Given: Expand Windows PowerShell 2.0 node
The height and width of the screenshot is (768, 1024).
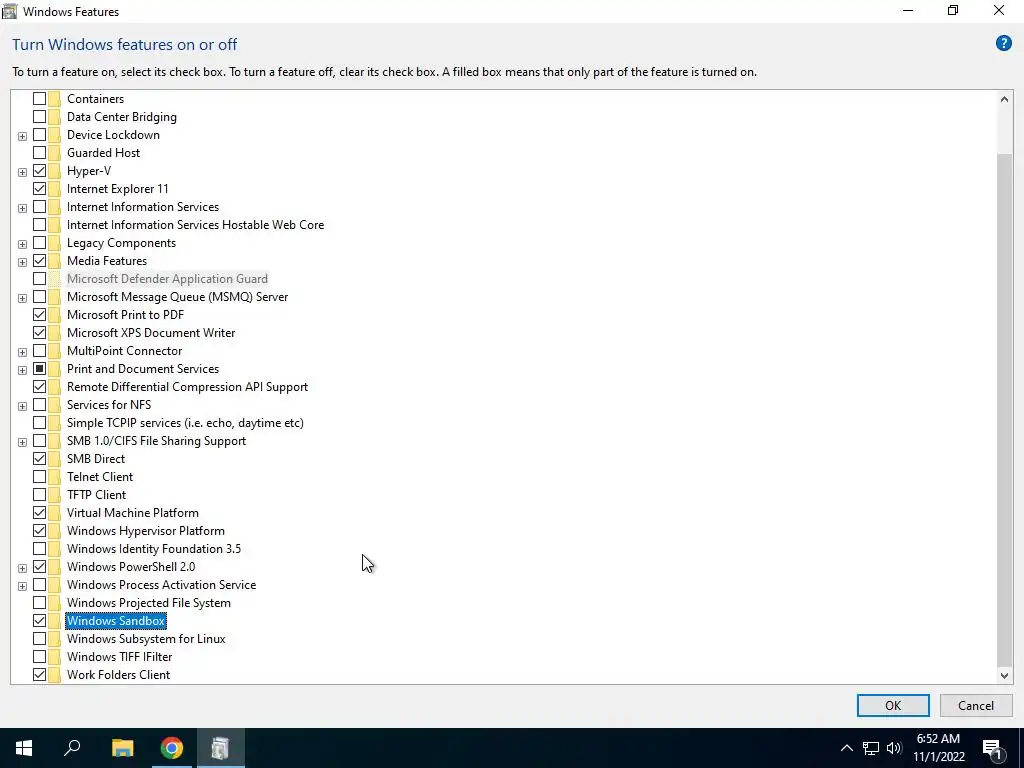Looking at the screenshot, I should pos(22,568).
